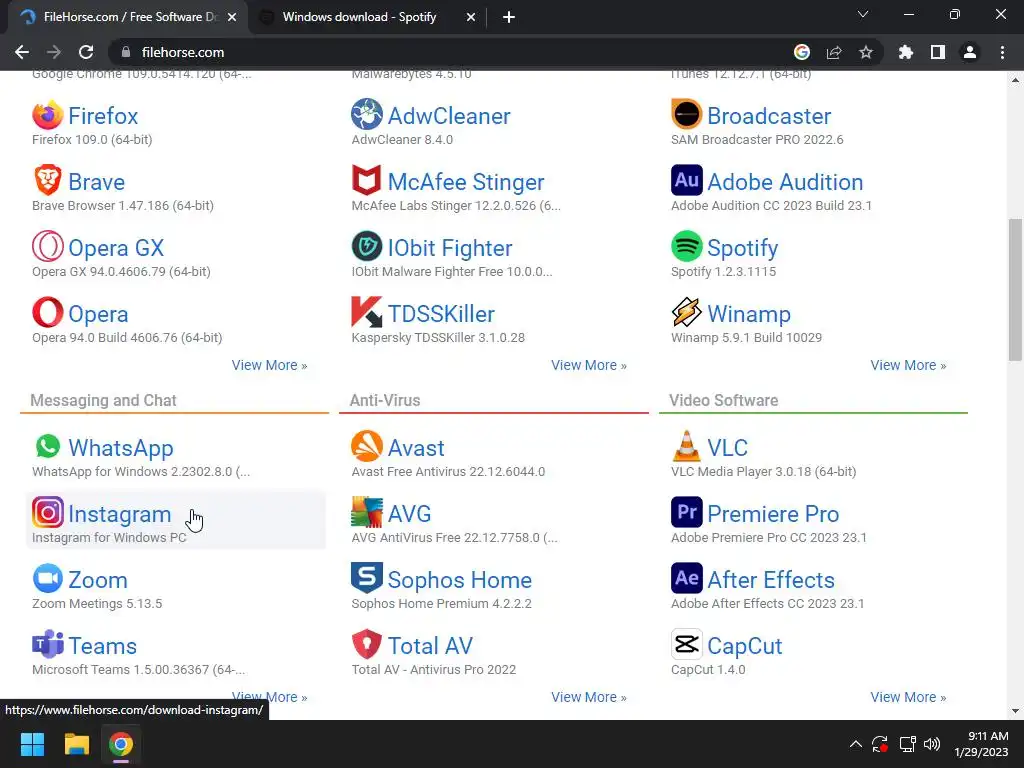This screenshot has width=1024, height=768.
Task: Open the Anti-Virus category heading
Action: tap(385, 400)
